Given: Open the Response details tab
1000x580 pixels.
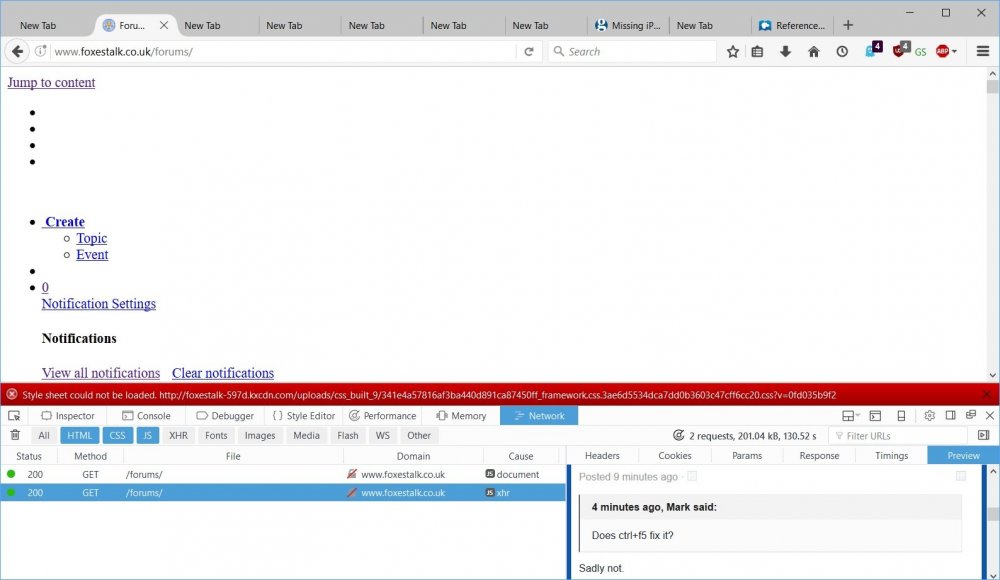Looking at the screenshot, I should (820, 456).
